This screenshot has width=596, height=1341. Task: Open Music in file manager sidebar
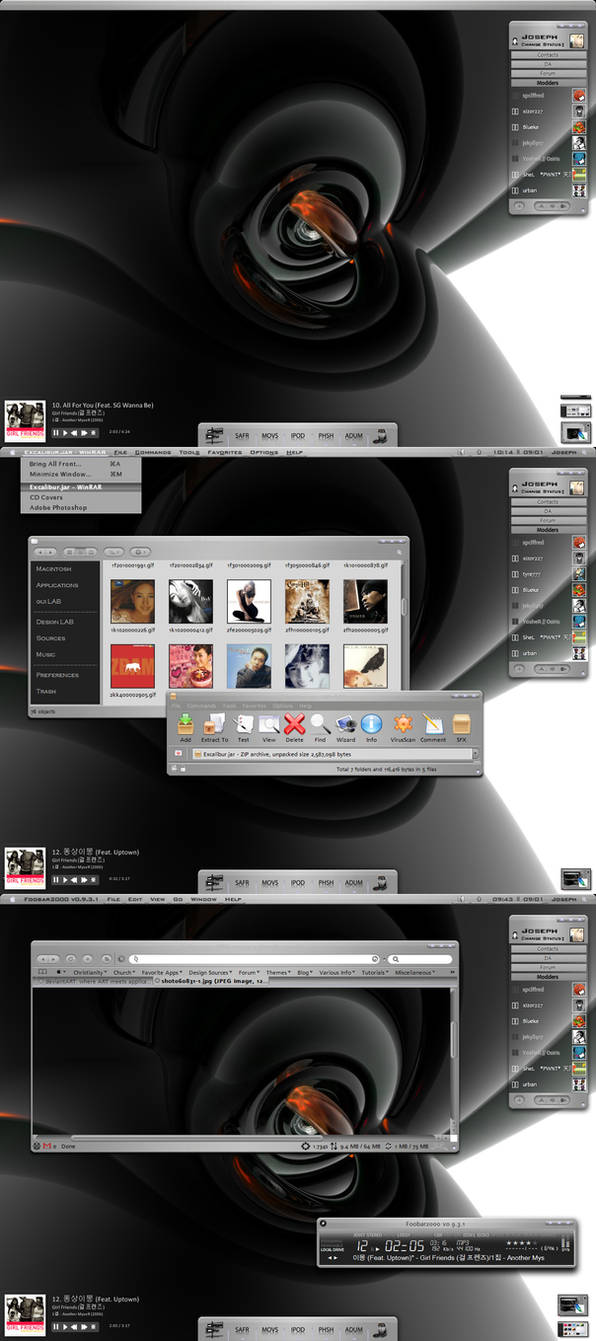click(46, 654)
